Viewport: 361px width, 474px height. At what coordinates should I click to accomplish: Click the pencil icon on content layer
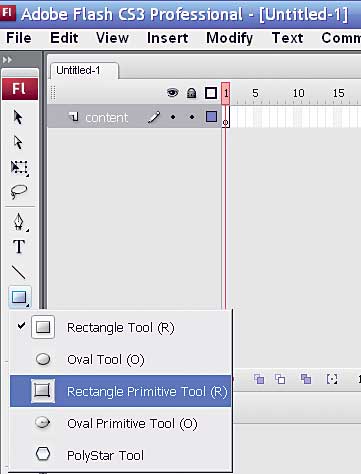point(154,117)
